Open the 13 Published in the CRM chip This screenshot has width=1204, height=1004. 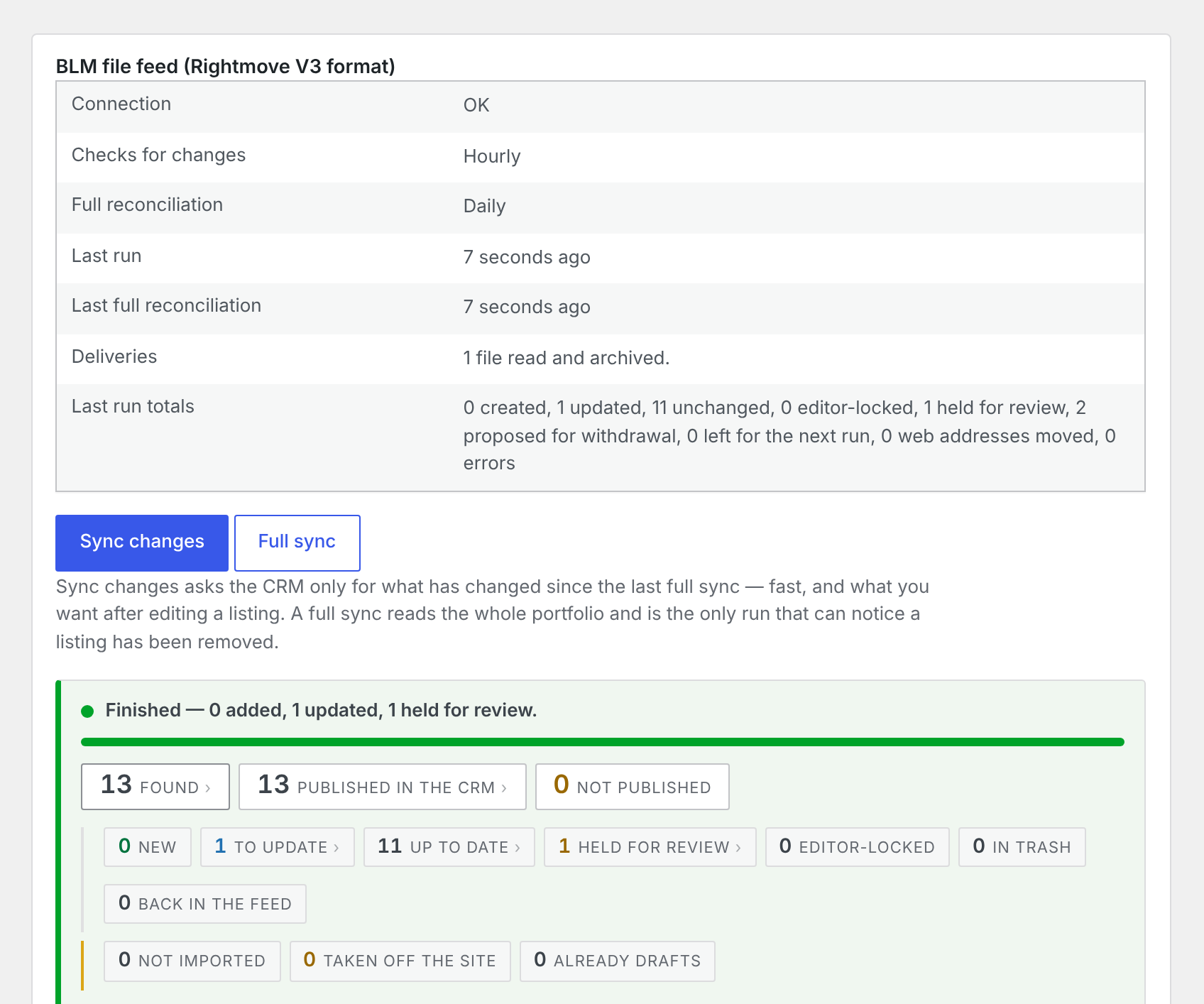point(383,786)
